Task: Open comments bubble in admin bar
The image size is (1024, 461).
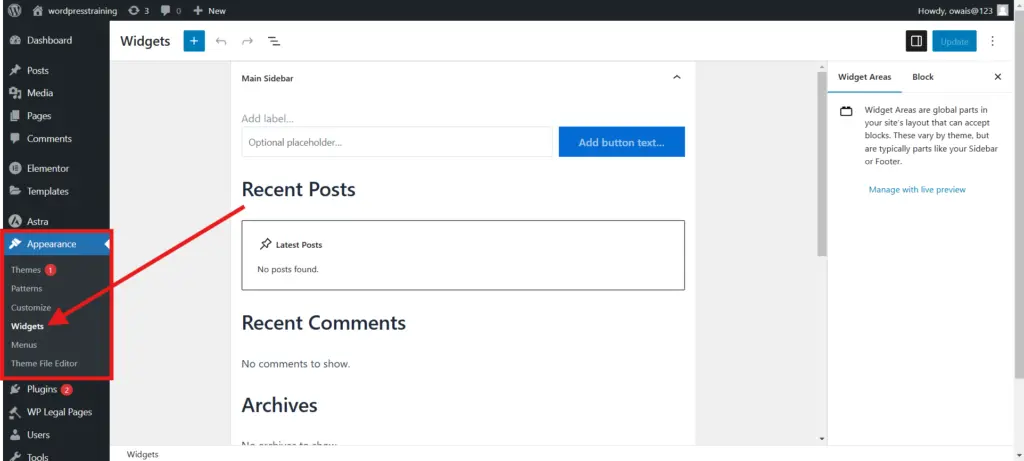Action: [171, 10]
